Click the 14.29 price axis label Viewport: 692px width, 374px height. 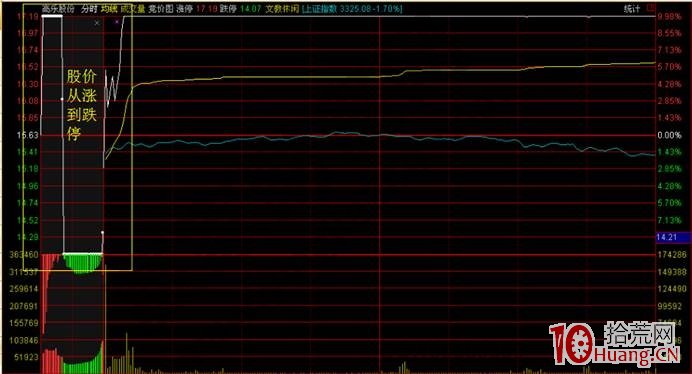(x=27, y=237)
